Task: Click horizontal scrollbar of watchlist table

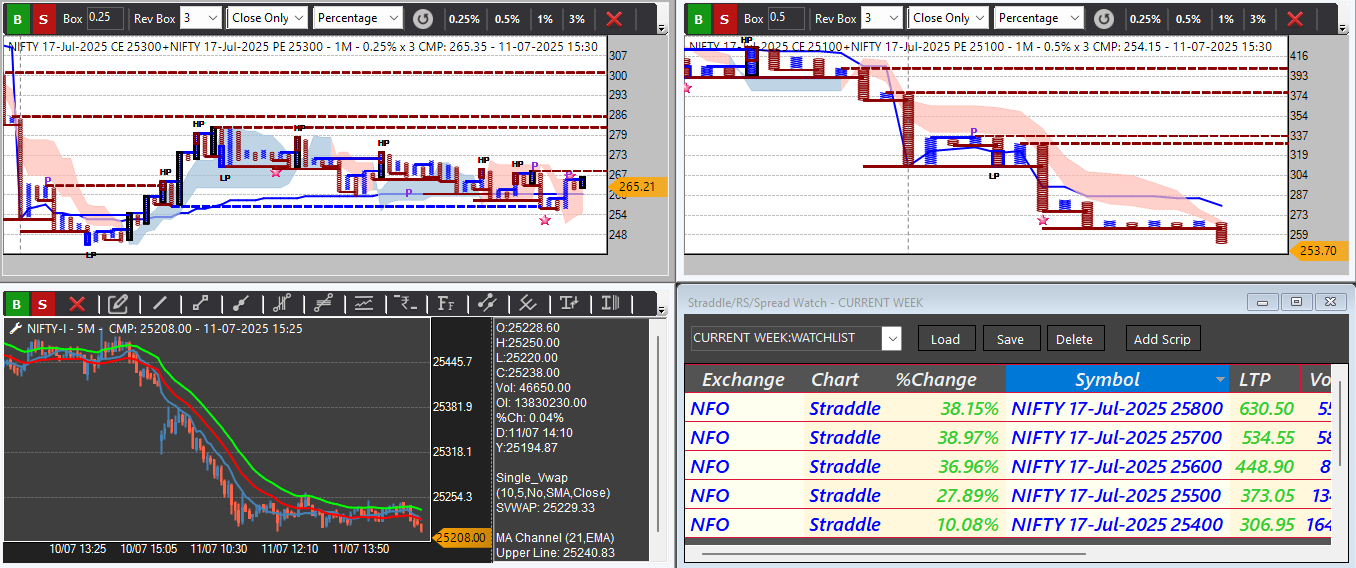Action: 894,553
